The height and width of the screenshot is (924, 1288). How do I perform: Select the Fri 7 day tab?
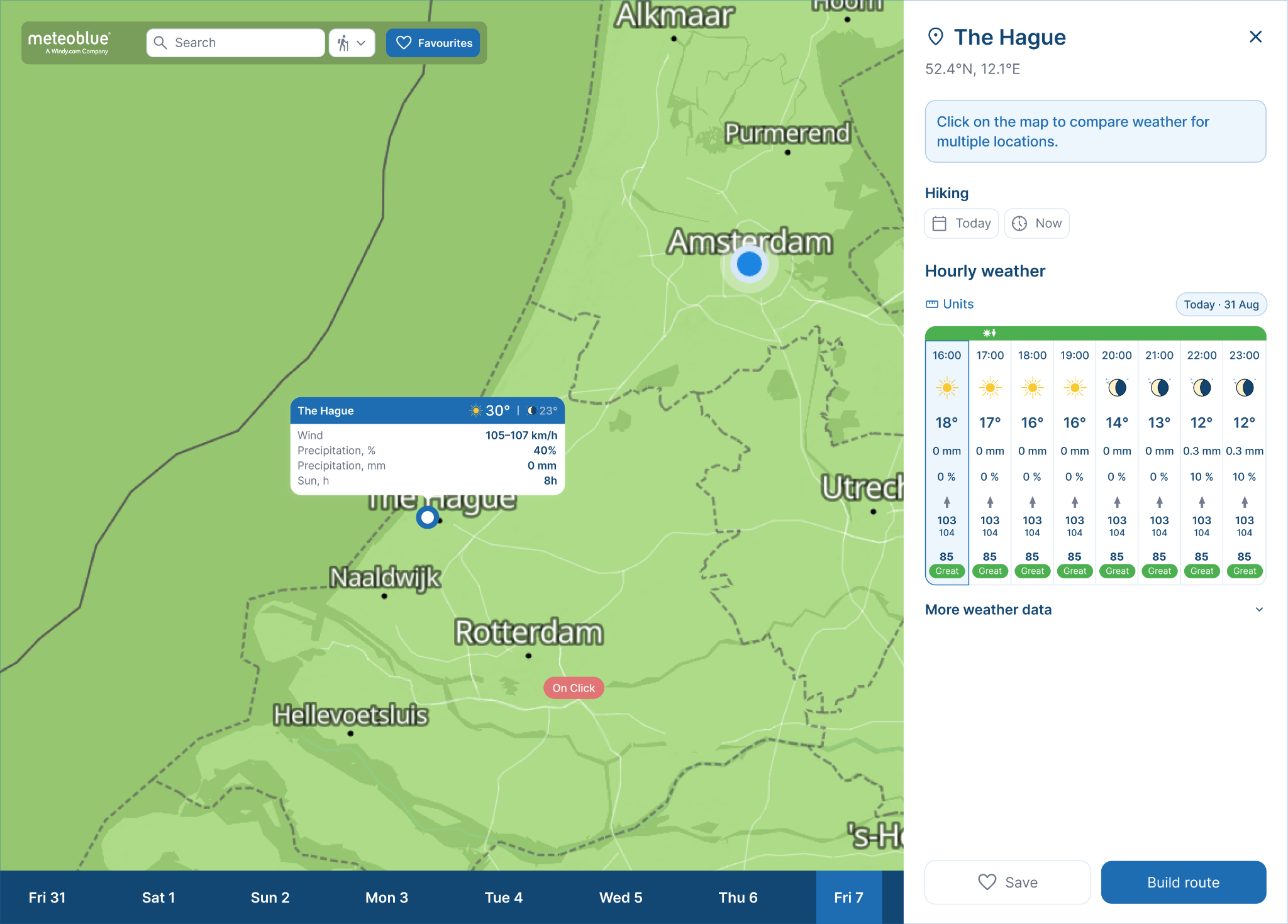click(849, 898)
